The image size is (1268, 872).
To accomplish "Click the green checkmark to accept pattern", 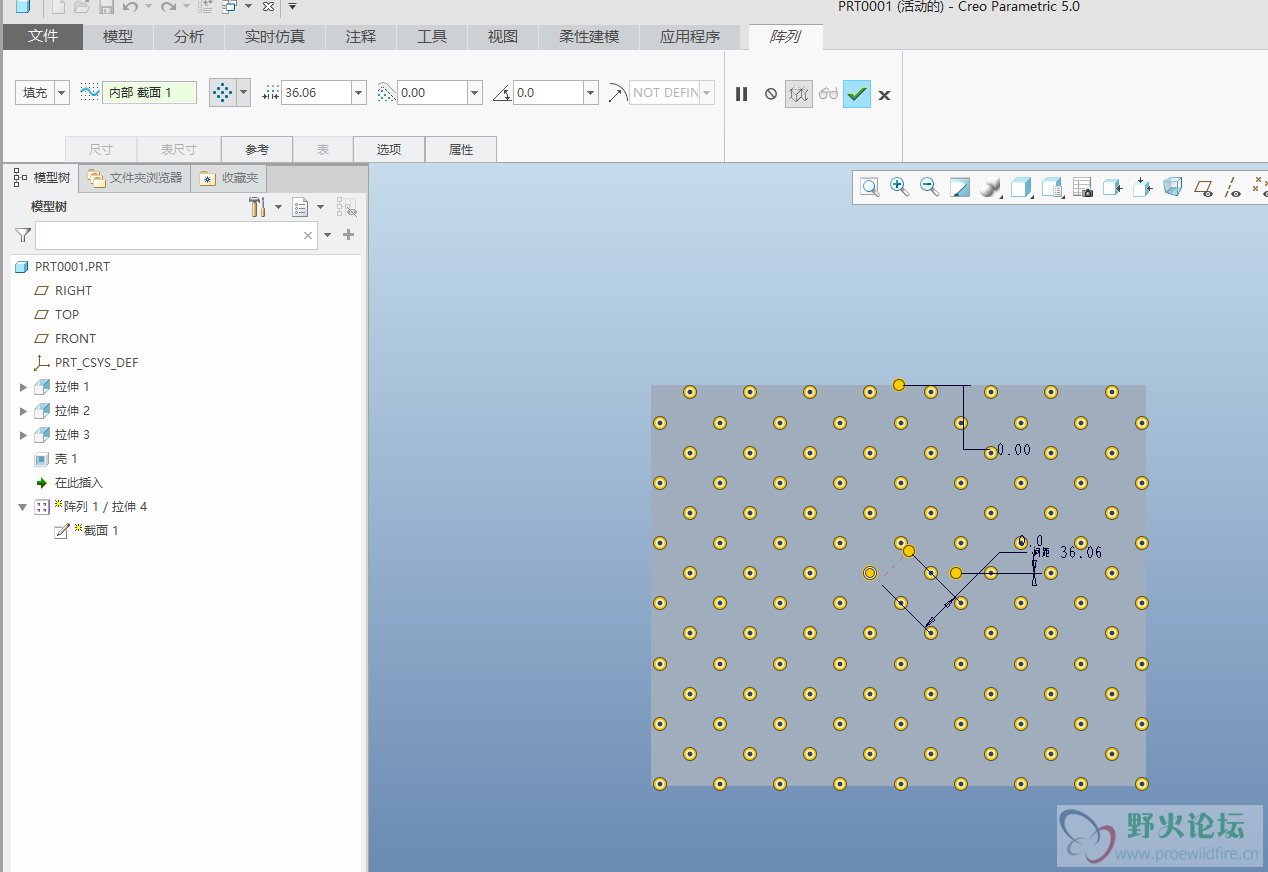I will 857,94.
